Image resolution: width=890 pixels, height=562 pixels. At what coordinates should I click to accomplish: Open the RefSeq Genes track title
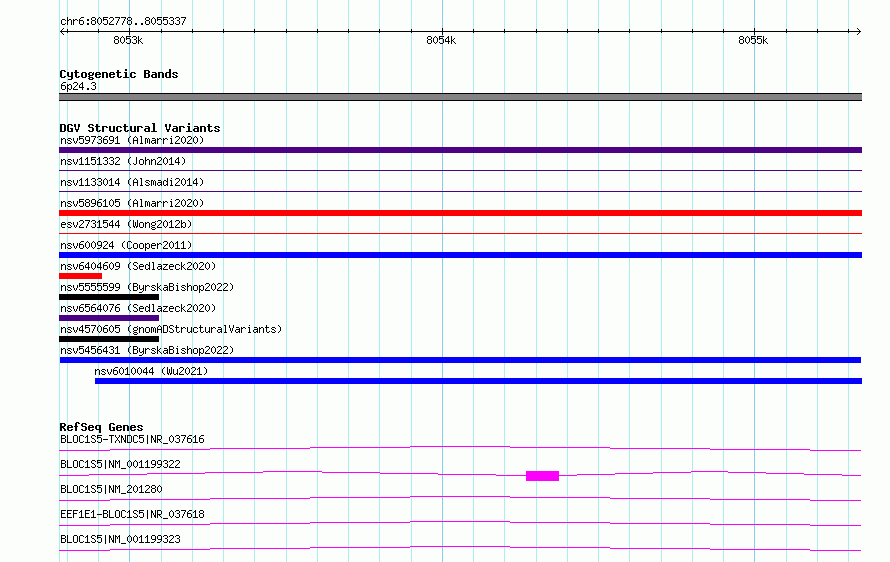click(x=102, y=427)
